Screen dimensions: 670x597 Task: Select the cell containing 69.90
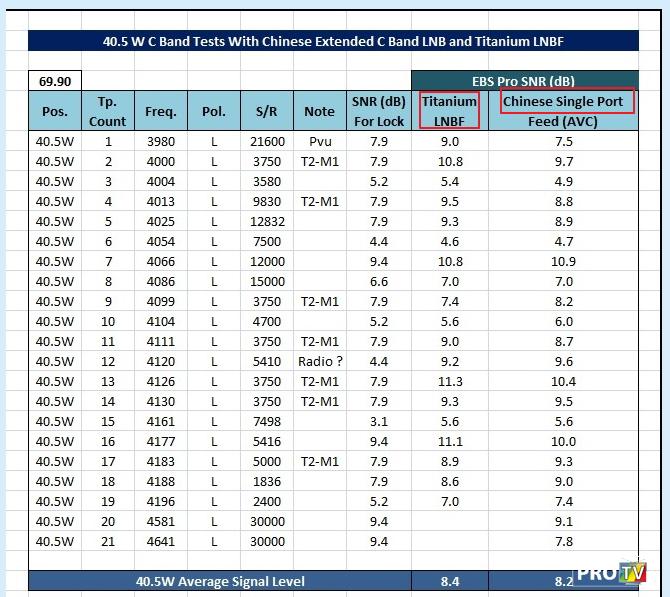(56, 80)
